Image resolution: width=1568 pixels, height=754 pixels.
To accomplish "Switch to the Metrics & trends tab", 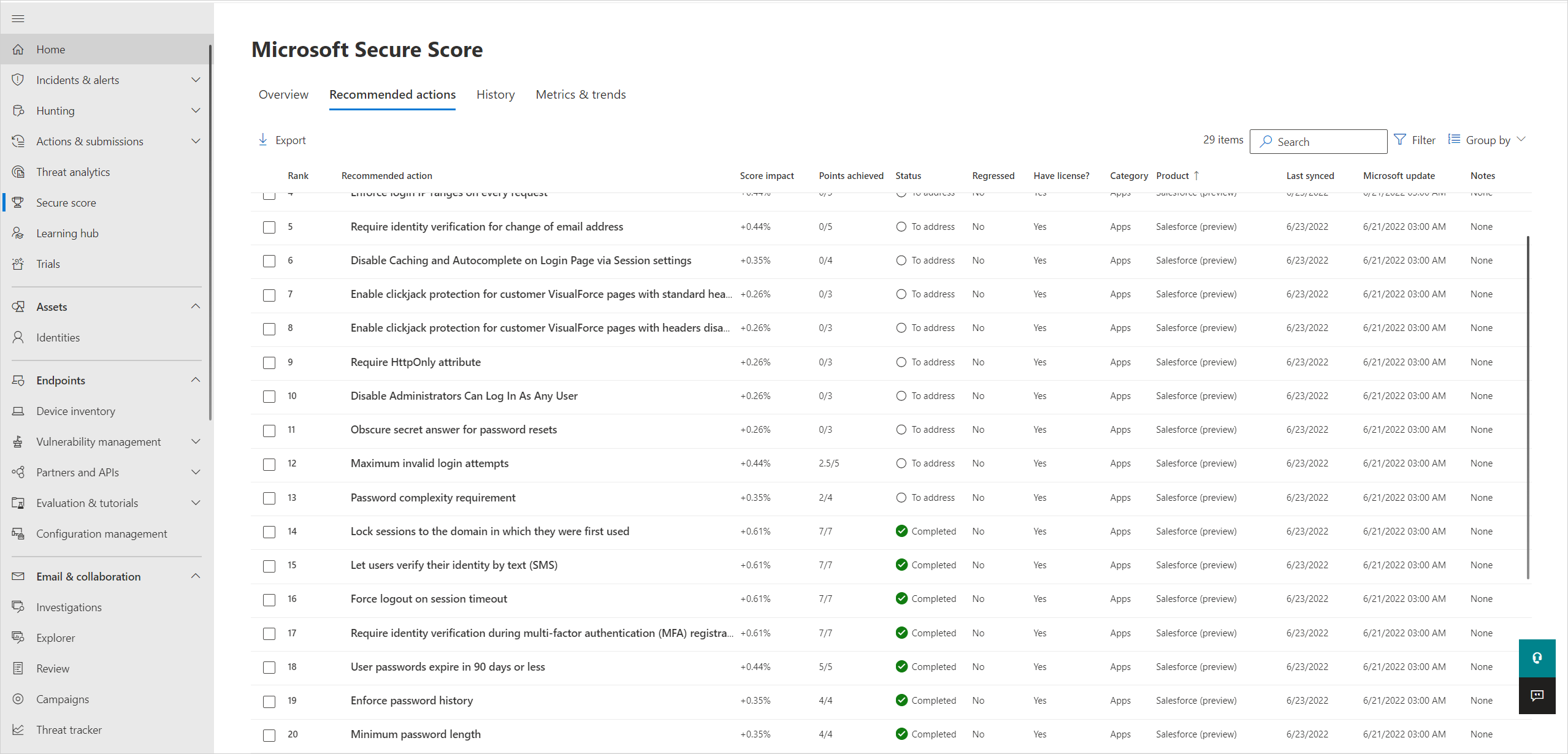I will click(x=581, y=94).
